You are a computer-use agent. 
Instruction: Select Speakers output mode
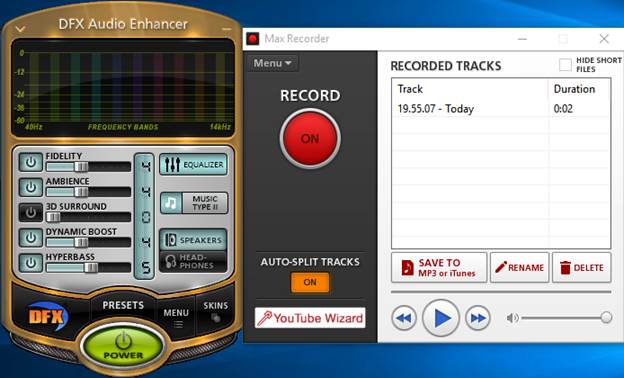[193, 240]
